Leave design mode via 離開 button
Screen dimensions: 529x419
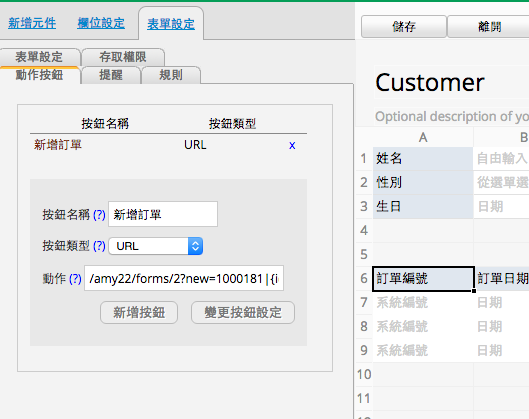click(x=489, y=26)
